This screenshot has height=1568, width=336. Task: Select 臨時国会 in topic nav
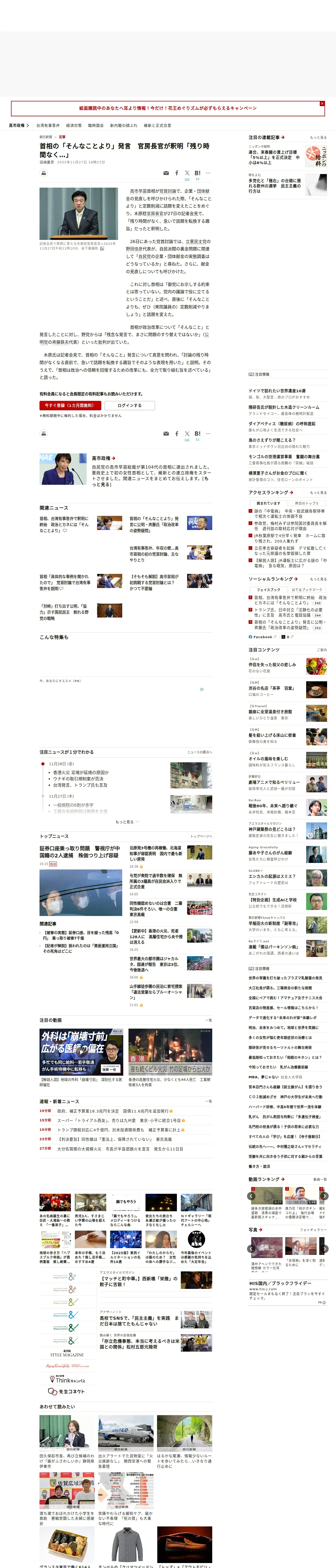(x=96, y=125)
